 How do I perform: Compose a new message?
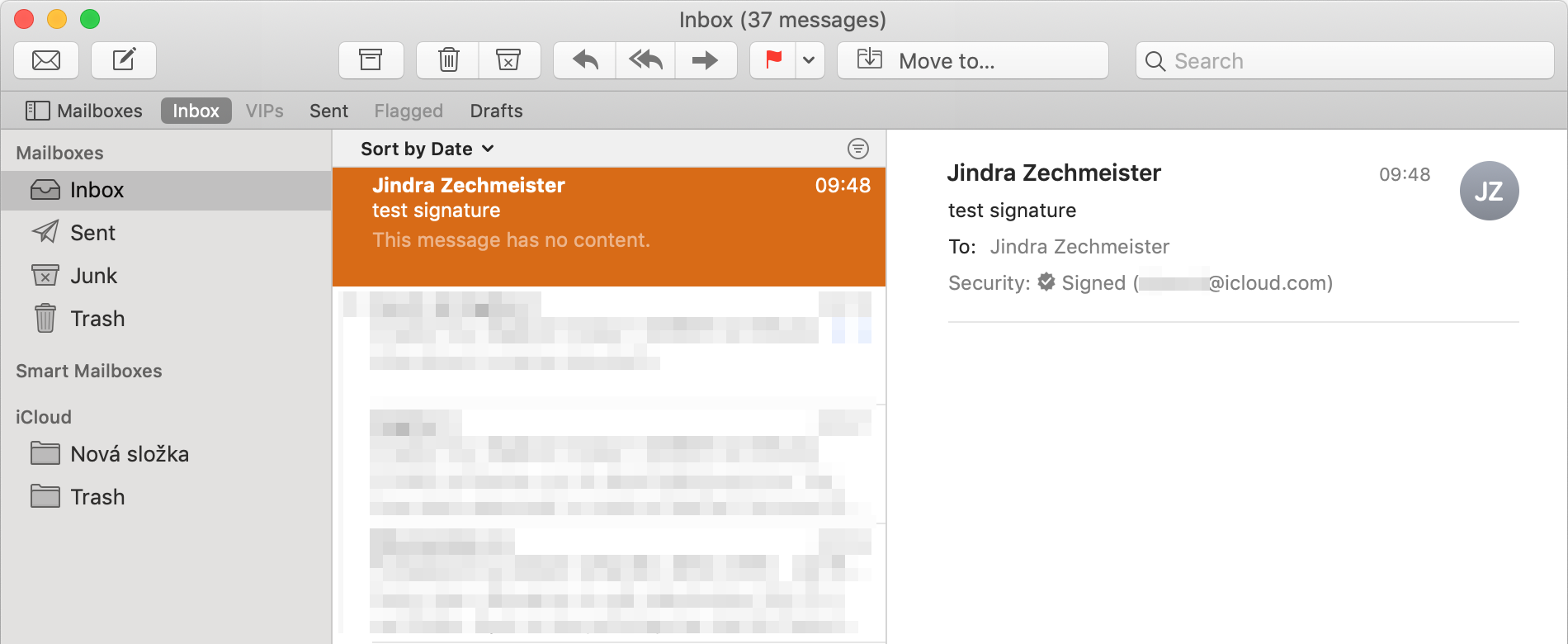pyautogui.click(x=124, y=60)
